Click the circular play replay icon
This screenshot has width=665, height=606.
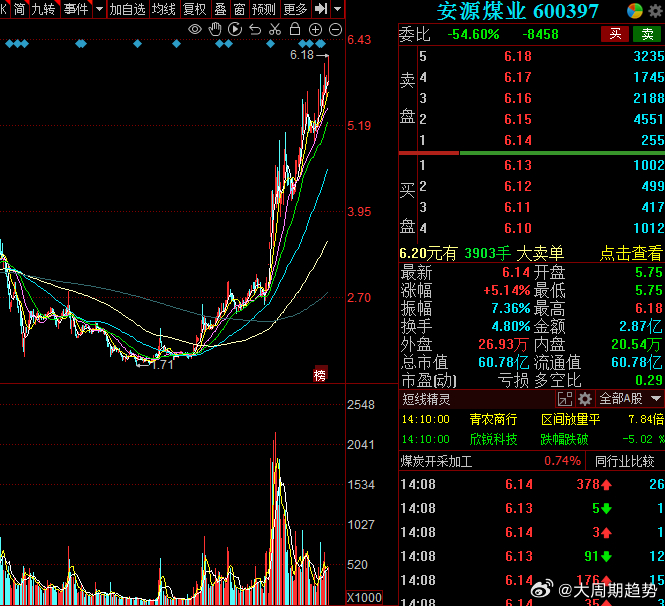click(234, 29)
